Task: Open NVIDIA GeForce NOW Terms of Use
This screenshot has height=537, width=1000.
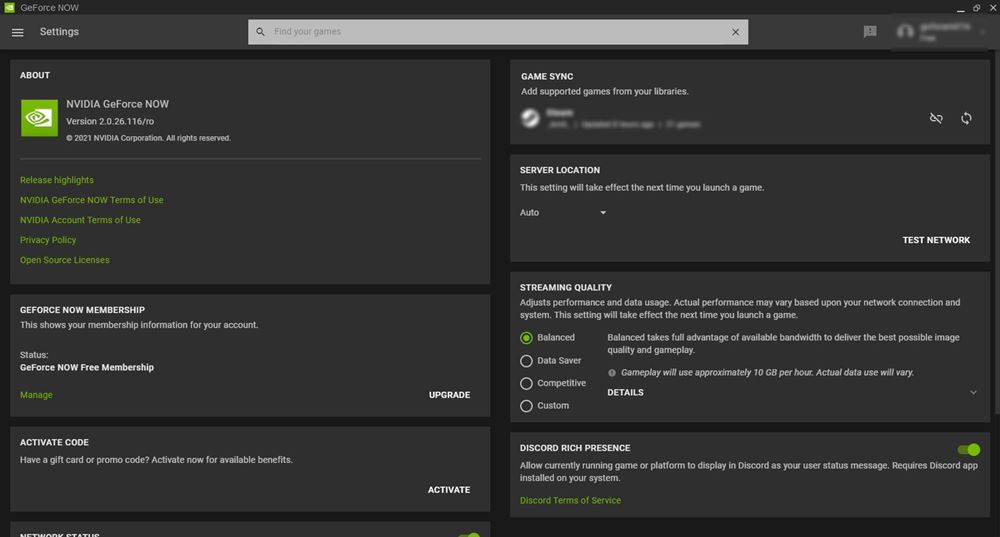Action: click(91, 200)
